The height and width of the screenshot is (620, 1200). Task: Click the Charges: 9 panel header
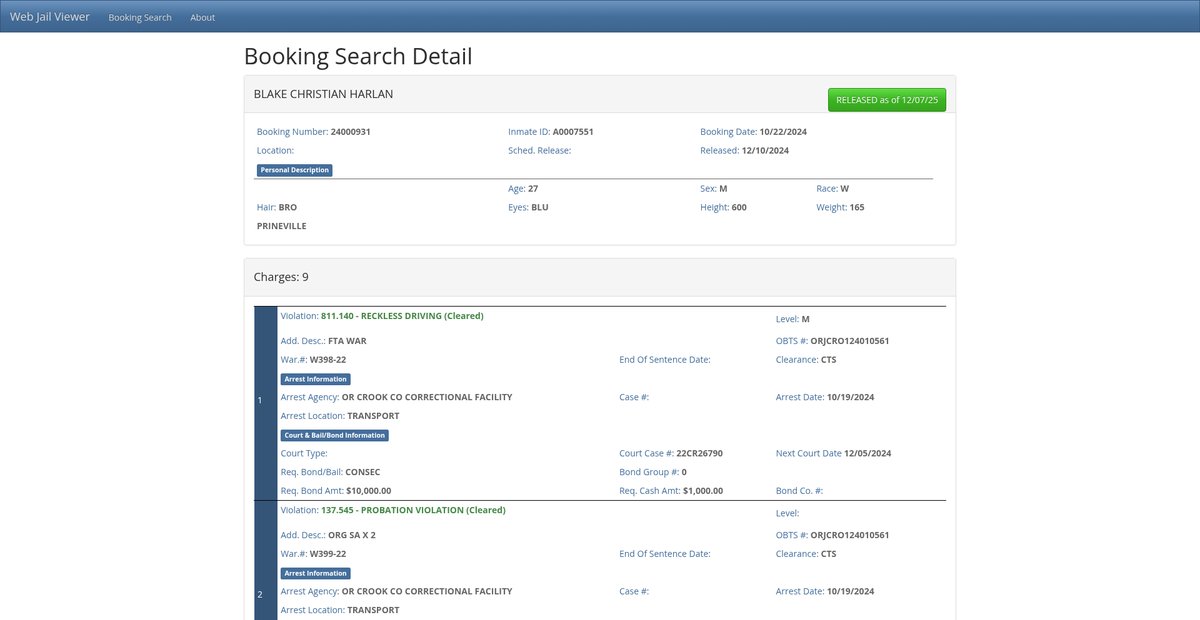(288, 276)
